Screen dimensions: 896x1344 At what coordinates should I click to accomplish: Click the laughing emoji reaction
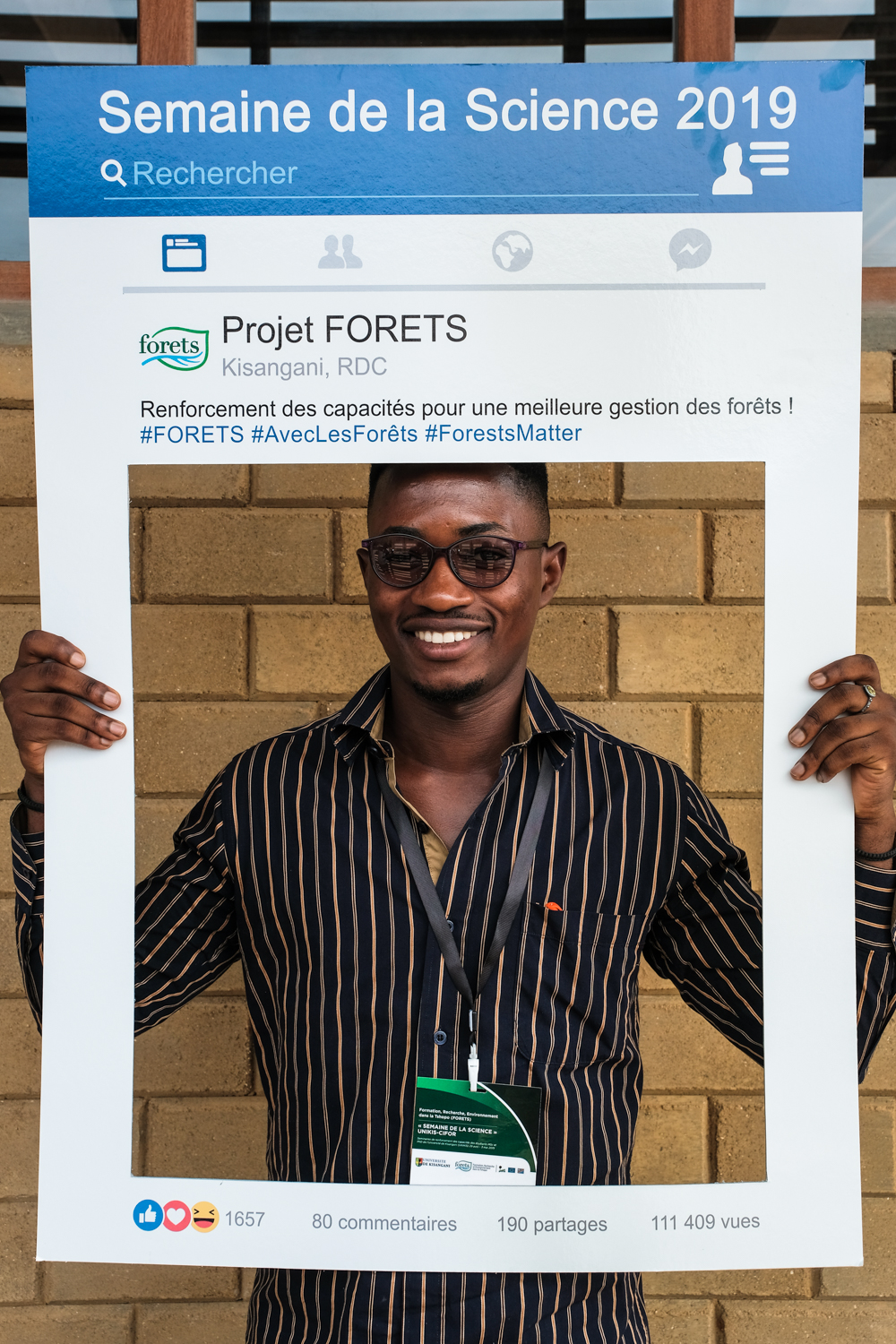tap(204, 1217)
